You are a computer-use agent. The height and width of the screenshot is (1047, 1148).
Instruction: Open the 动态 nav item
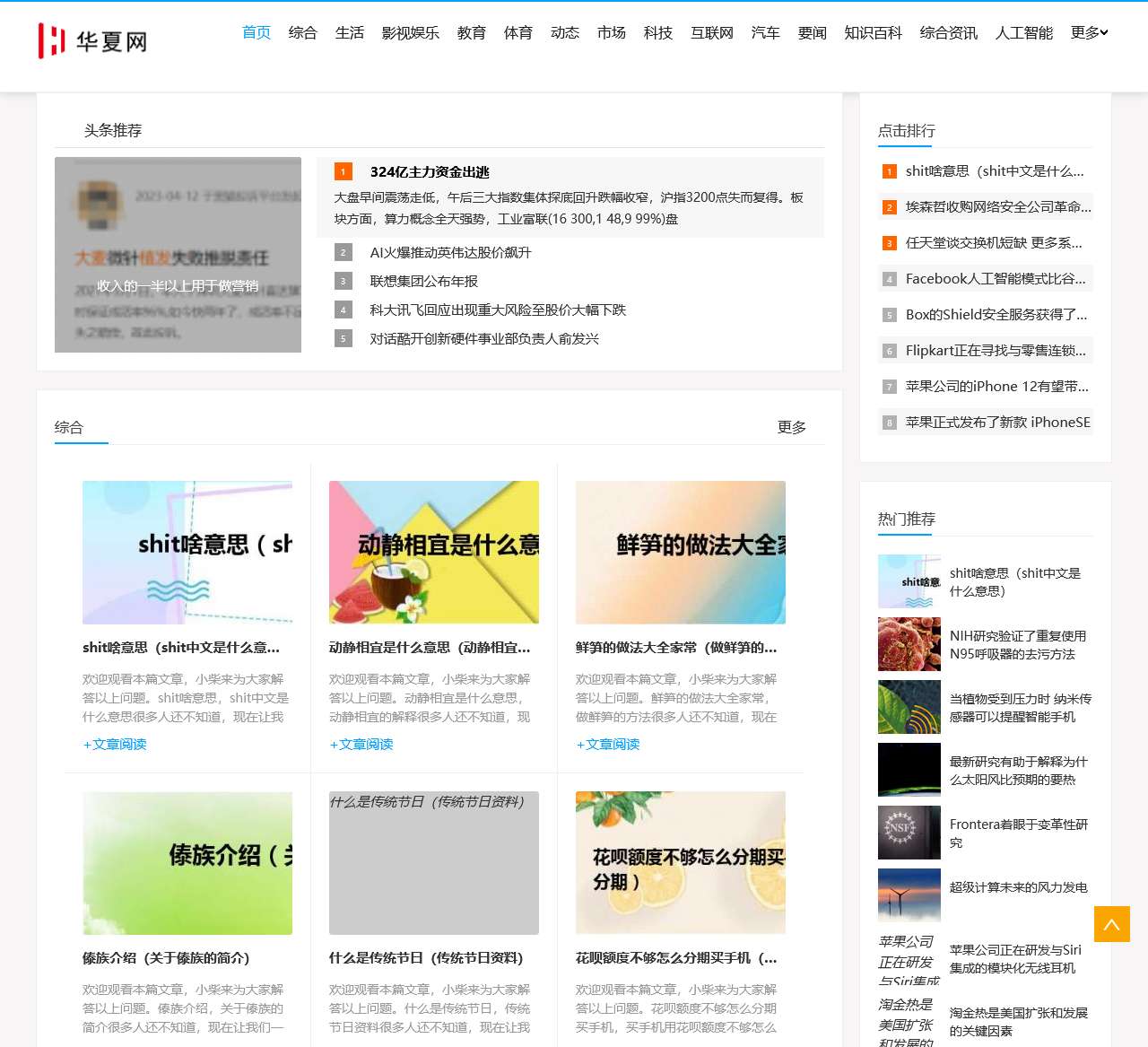[x=565, y=32]
